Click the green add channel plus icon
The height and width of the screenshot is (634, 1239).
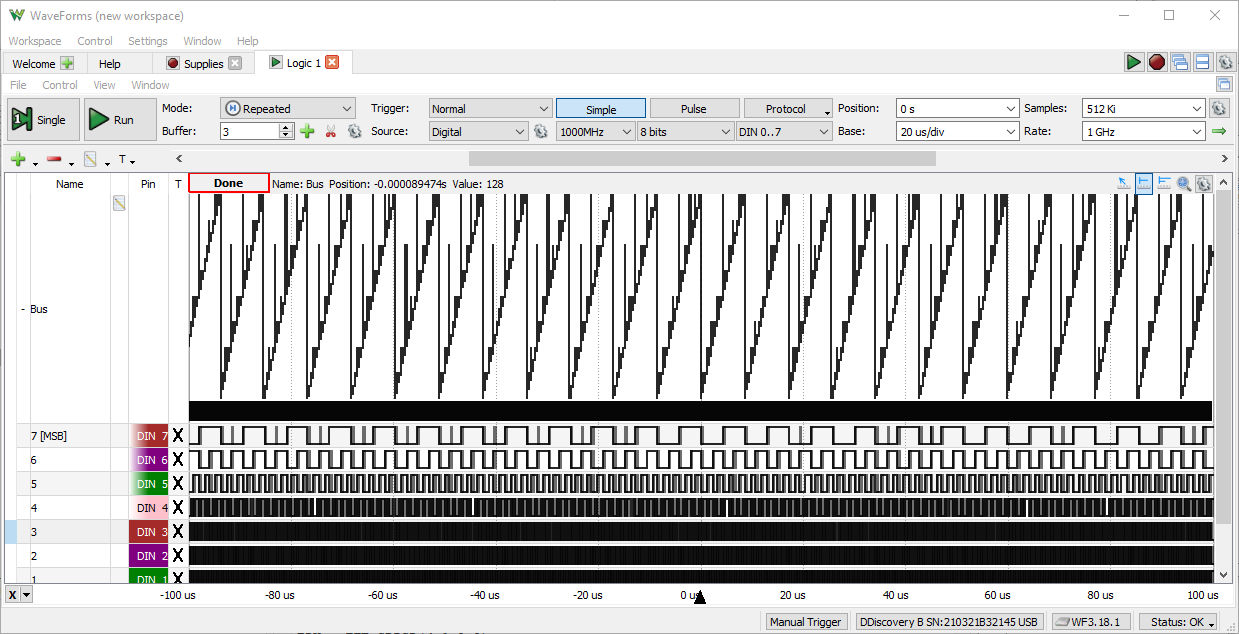(x=18, y=159)
